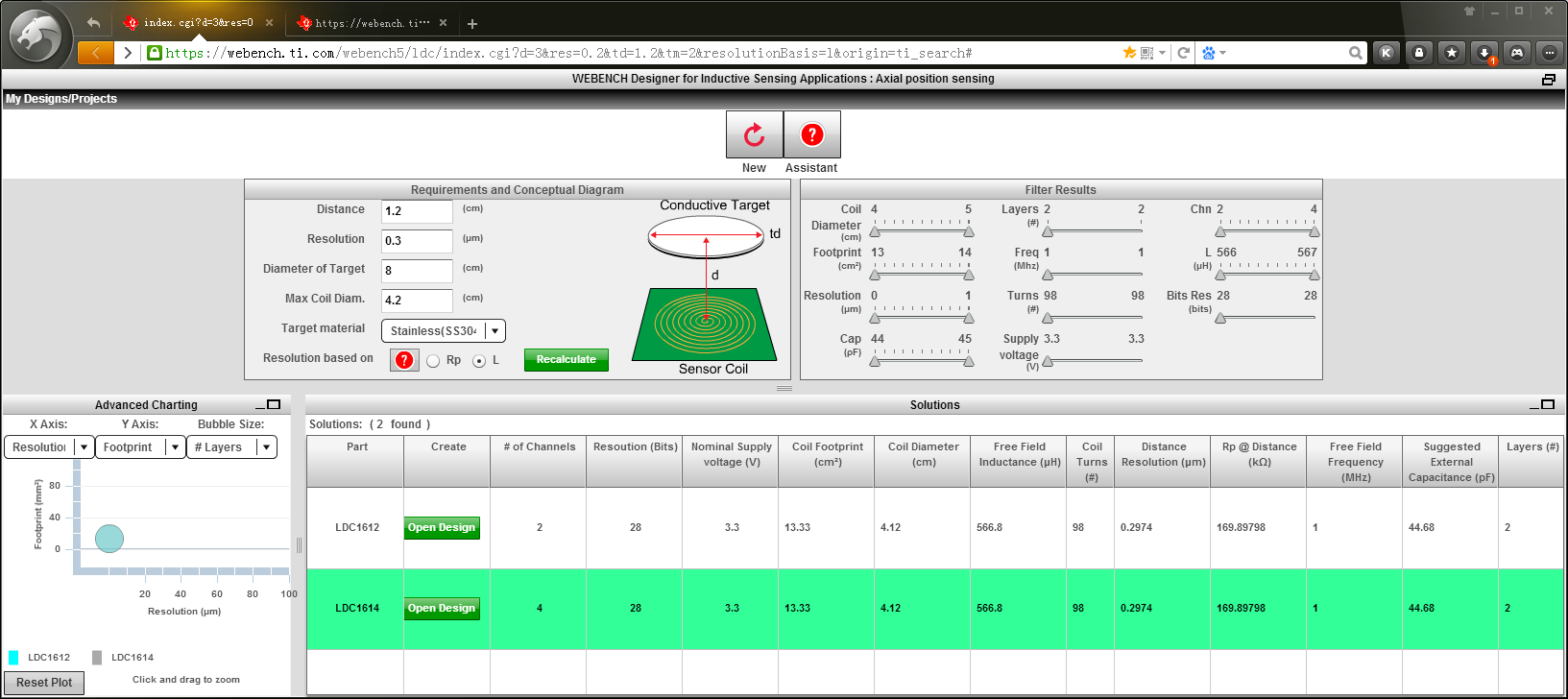Screen dimensions: 1568x699
Task: Open My Designs/Projects menu
Action: pyautogui.click(x=61, y=99)
